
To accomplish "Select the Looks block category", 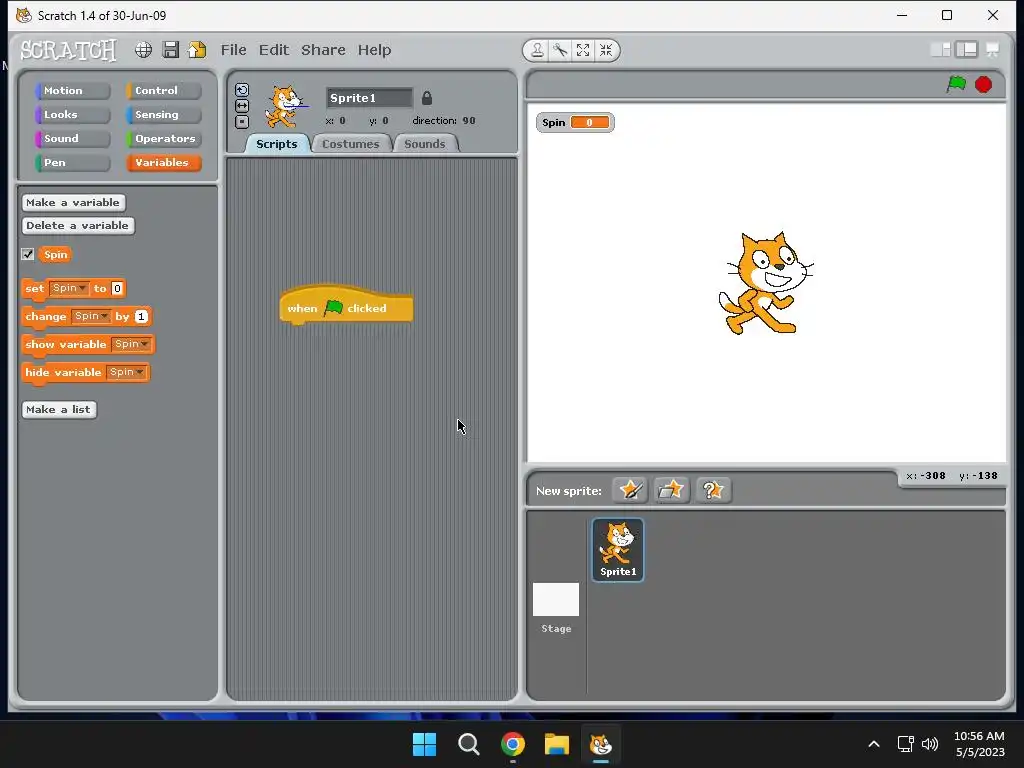I will 72,115.
